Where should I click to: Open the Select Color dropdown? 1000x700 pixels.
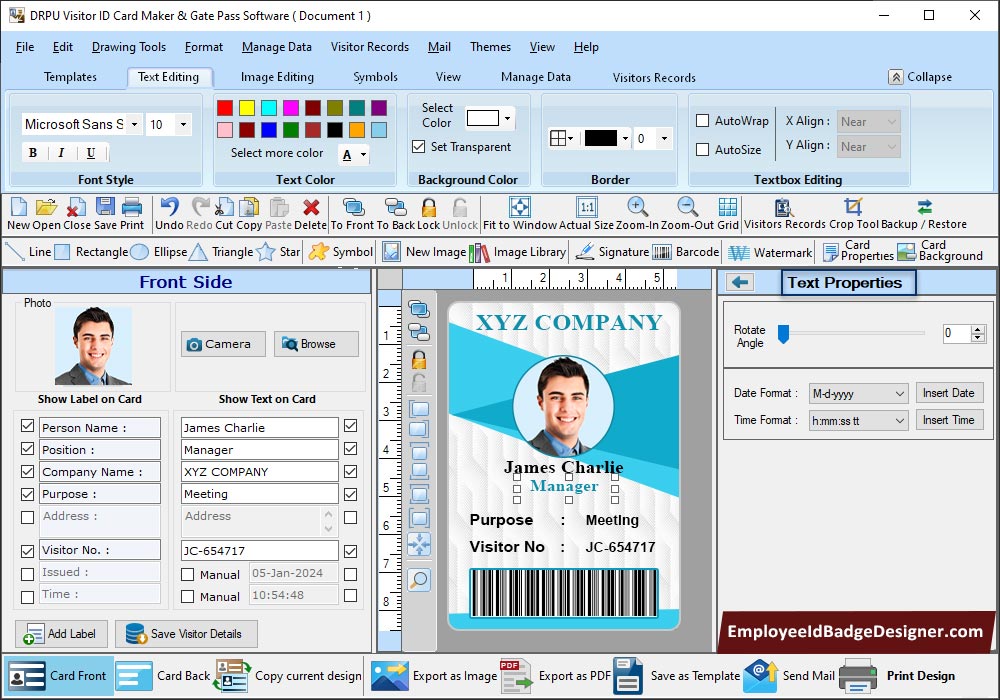tap(507, 118)
